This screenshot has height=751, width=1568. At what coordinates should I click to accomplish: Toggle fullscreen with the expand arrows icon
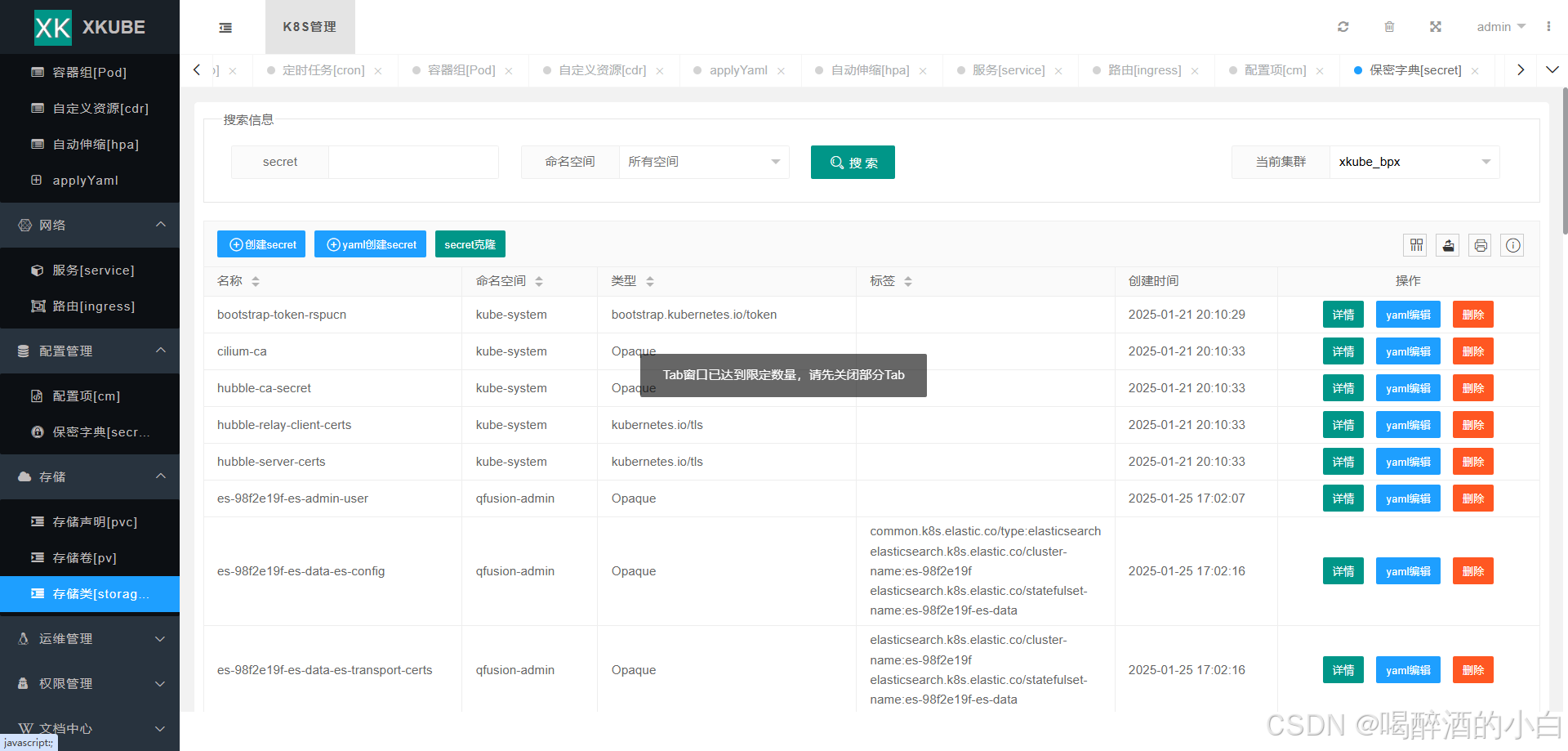tap(1435, 27)
